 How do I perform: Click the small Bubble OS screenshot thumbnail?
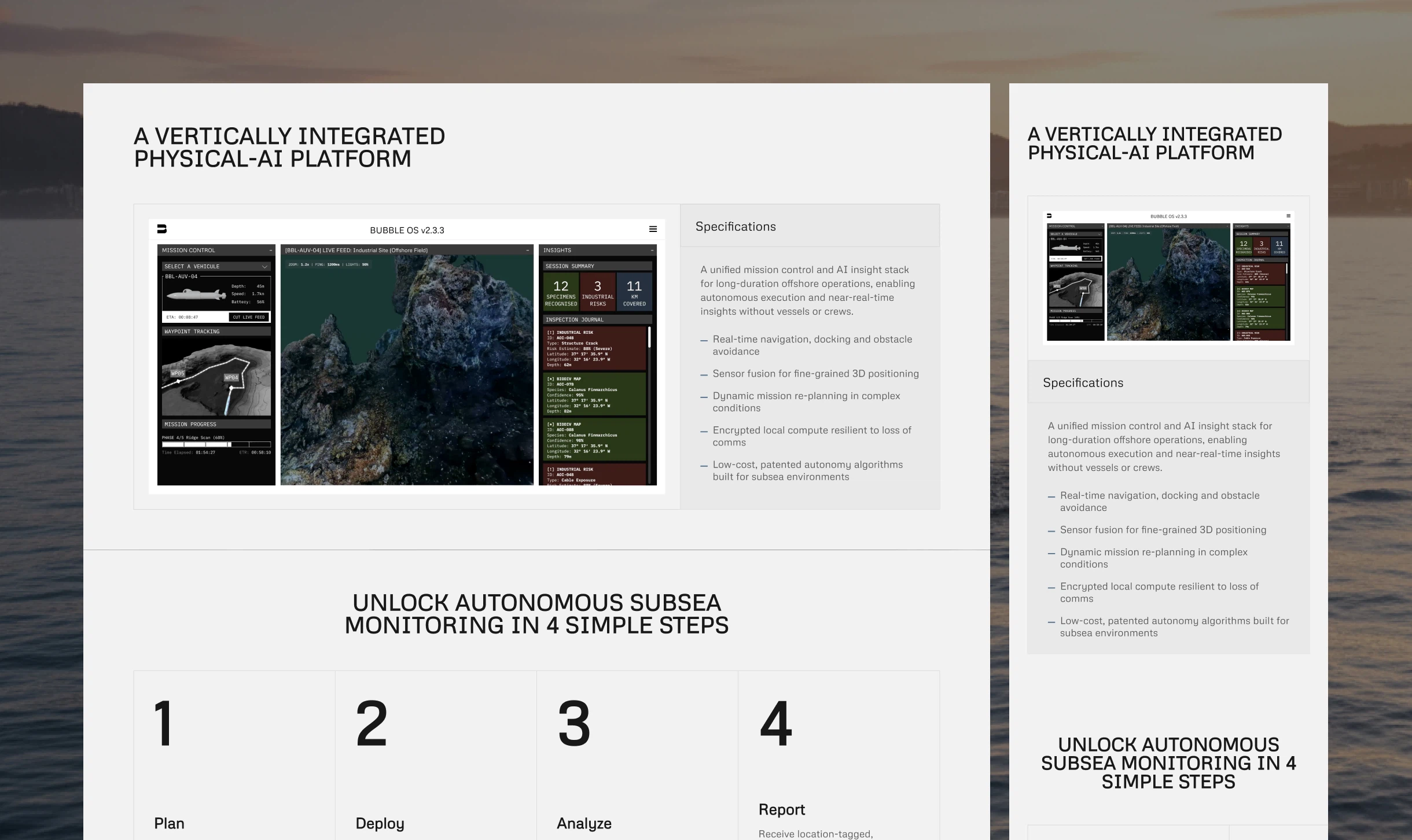(x=1168, y=278)
